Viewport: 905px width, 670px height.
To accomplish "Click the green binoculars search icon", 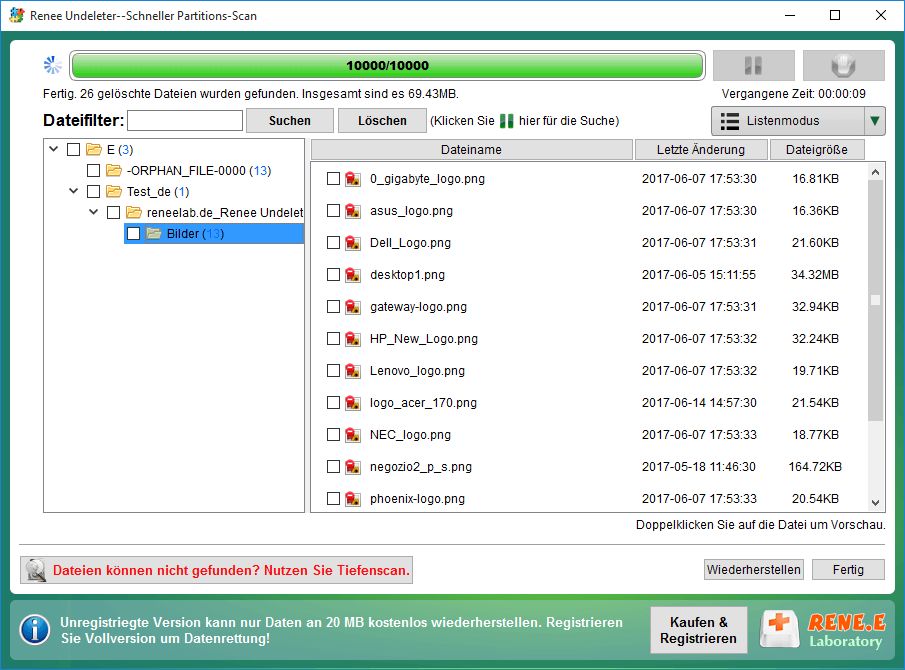I will (507, 121).
